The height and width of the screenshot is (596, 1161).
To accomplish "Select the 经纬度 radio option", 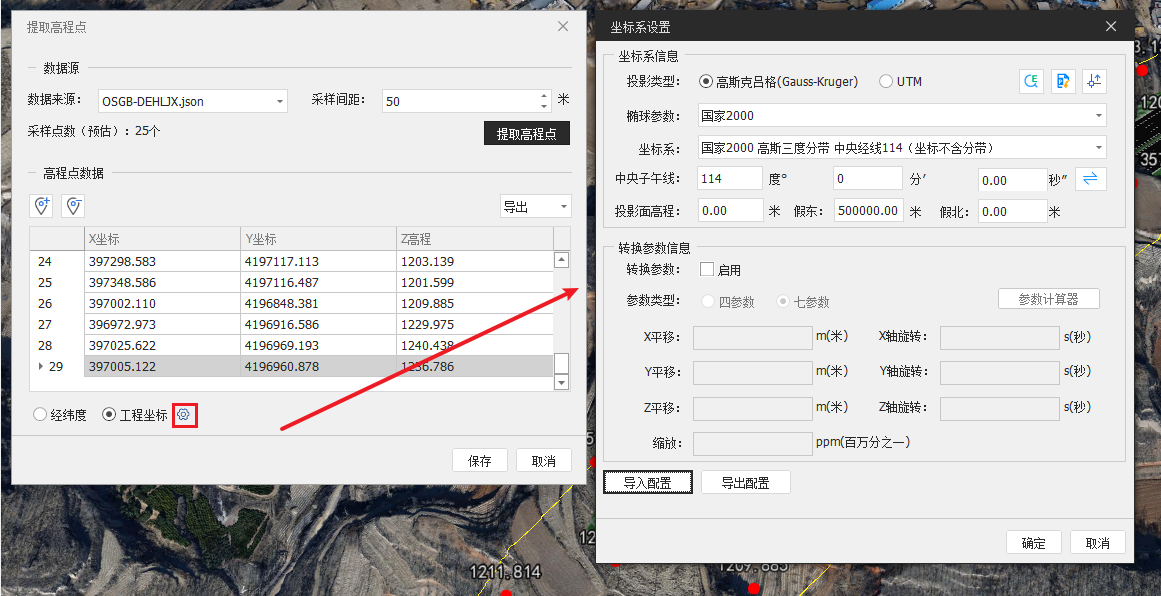I will coord(40,415).
